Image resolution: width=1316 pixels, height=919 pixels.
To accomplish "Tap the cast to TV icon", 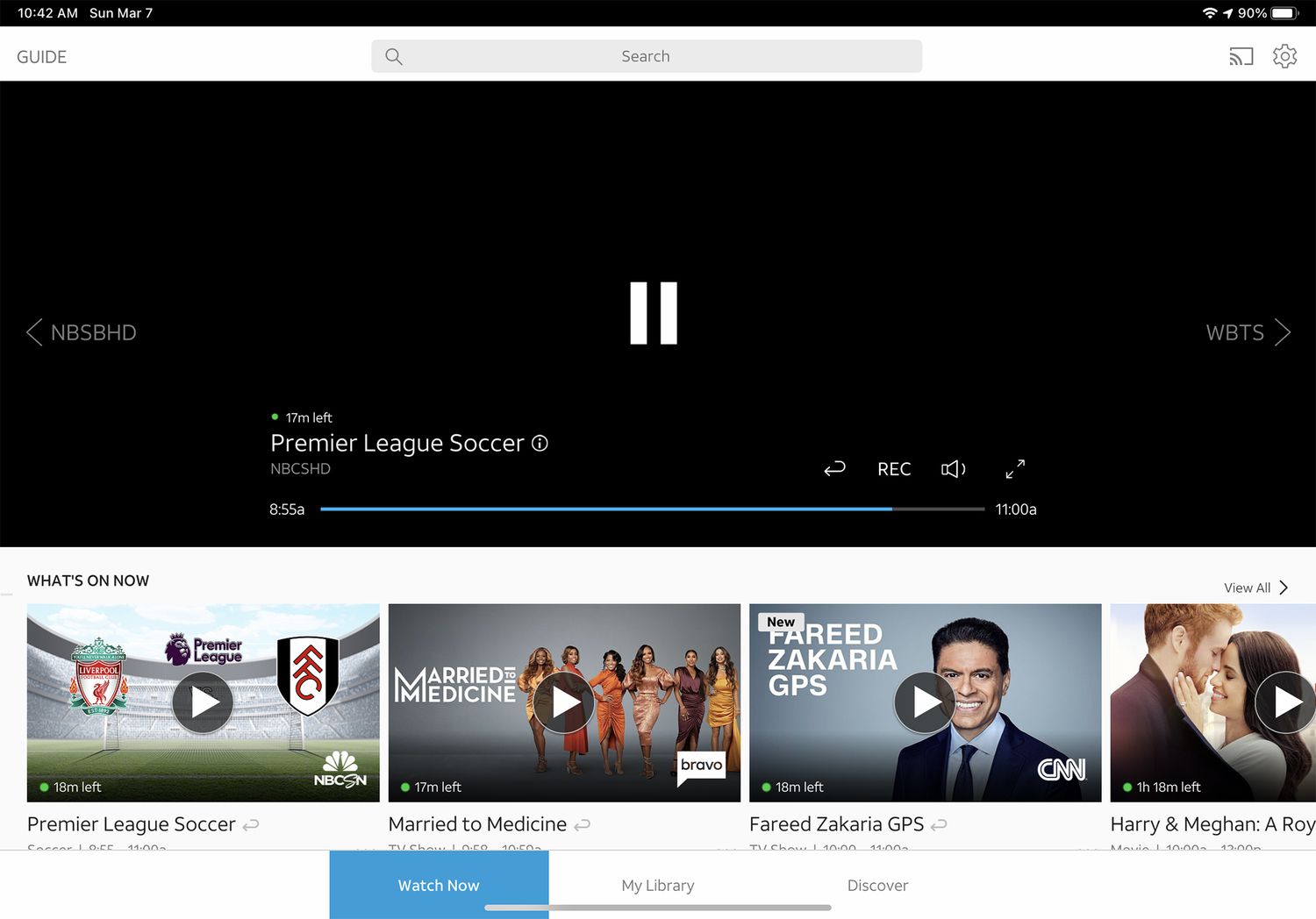I will [x=1241, y=57].
